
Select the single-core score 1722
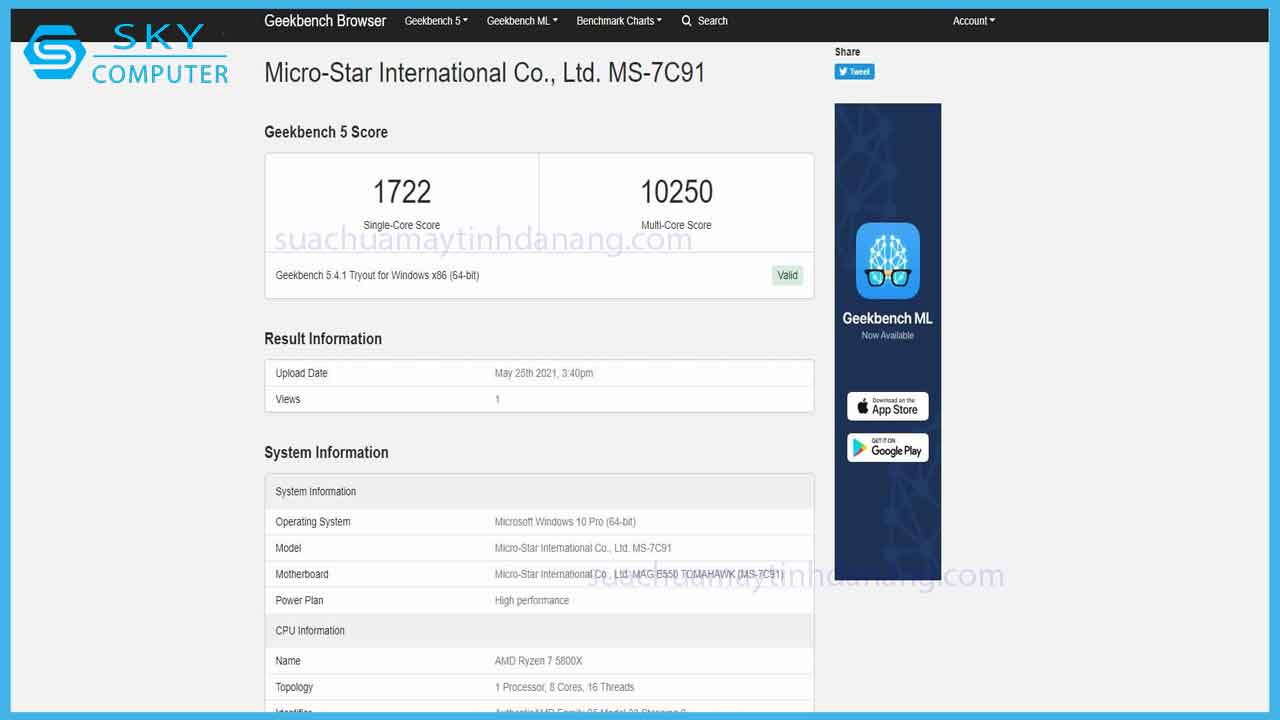point(402,192)
